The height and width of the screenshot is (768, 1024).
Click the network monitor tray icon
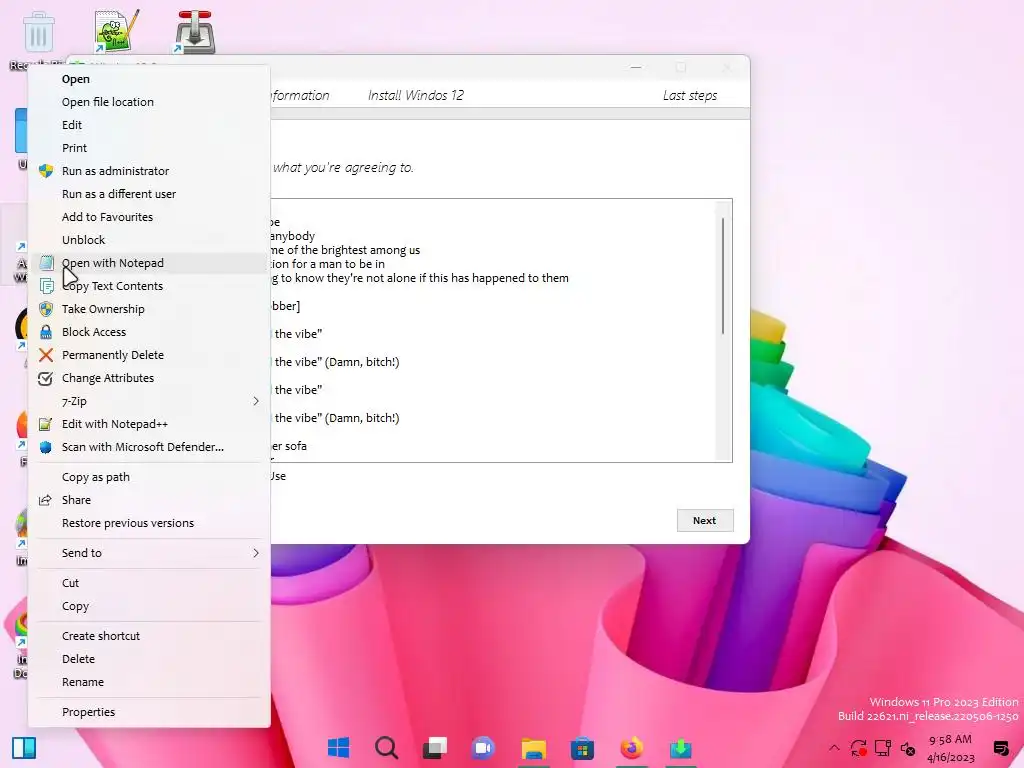883,748
